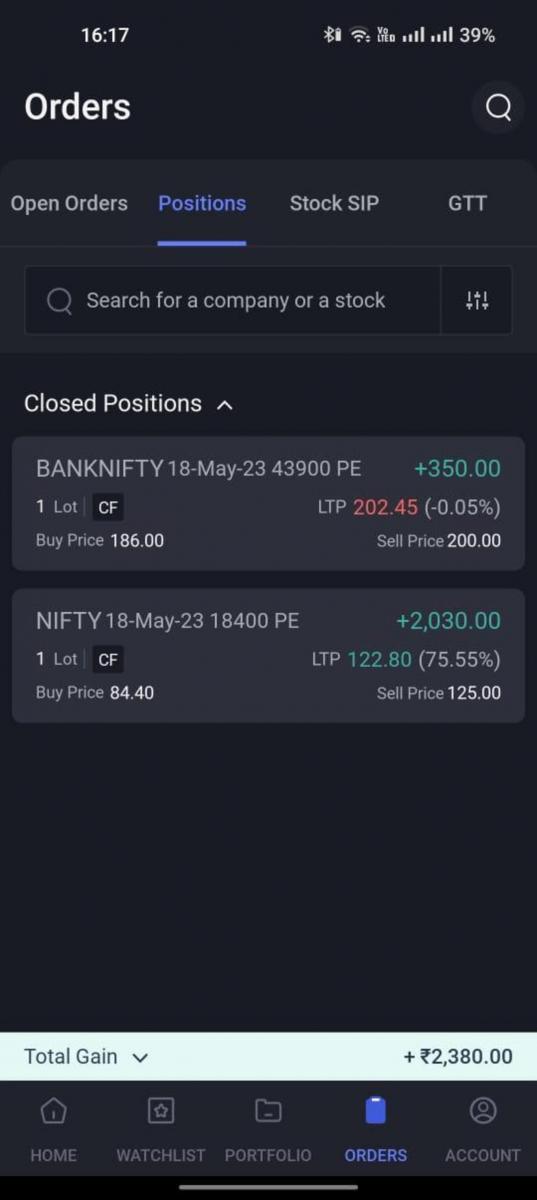537x1200 pixels.
Task: Open the Watchlist star icon
Action: [x=161, y=1111]
